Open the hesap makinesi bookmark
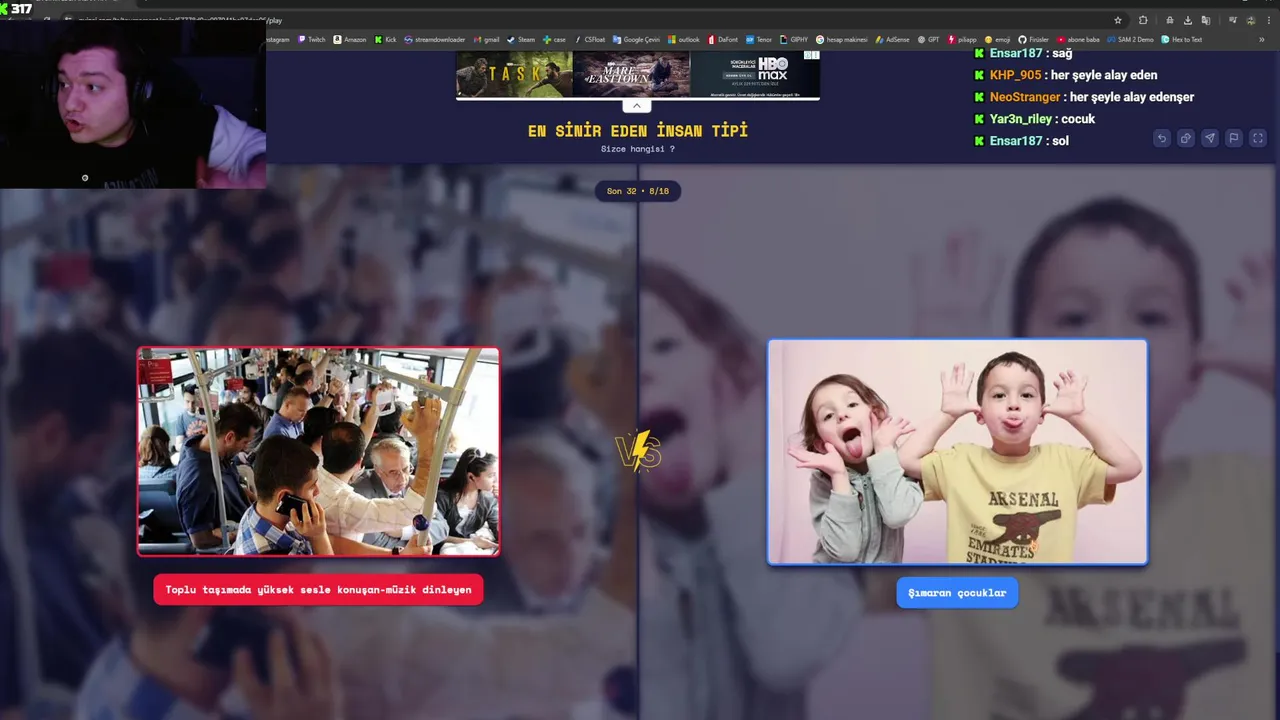This screenshot has height=720, width=1280. [x=841, y=40]
